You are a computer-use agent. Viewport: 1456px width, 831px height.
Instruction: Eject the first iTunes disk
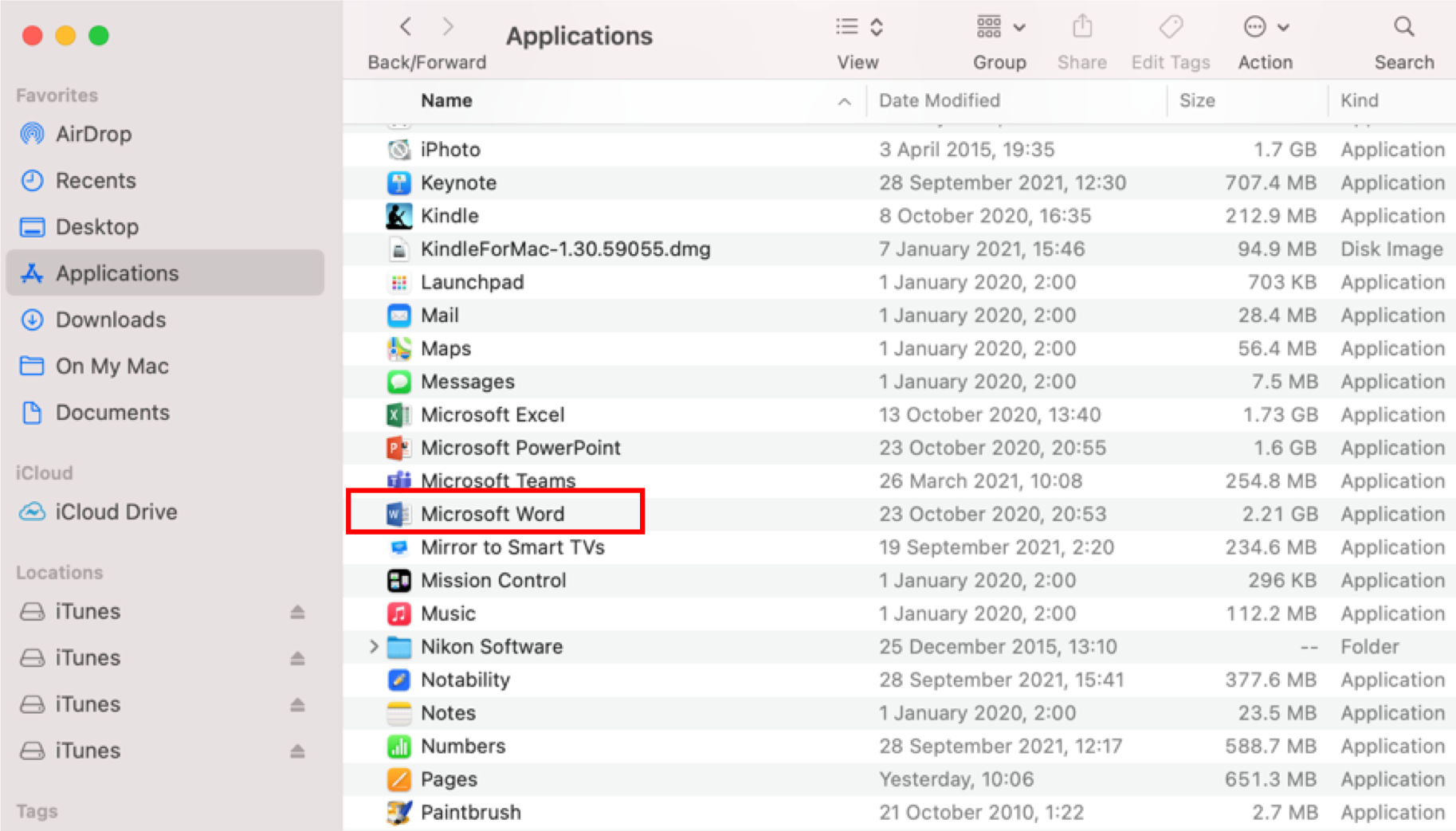coord(296,612)
